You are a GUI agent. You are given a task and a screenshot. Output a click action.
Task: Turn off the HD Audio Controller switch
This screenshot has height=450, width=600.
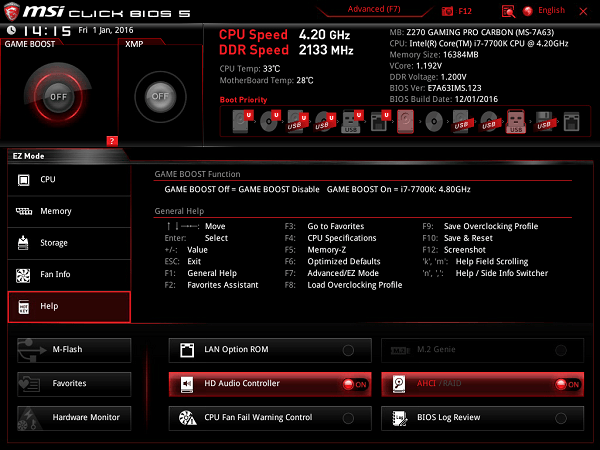(x=355, y=384)
